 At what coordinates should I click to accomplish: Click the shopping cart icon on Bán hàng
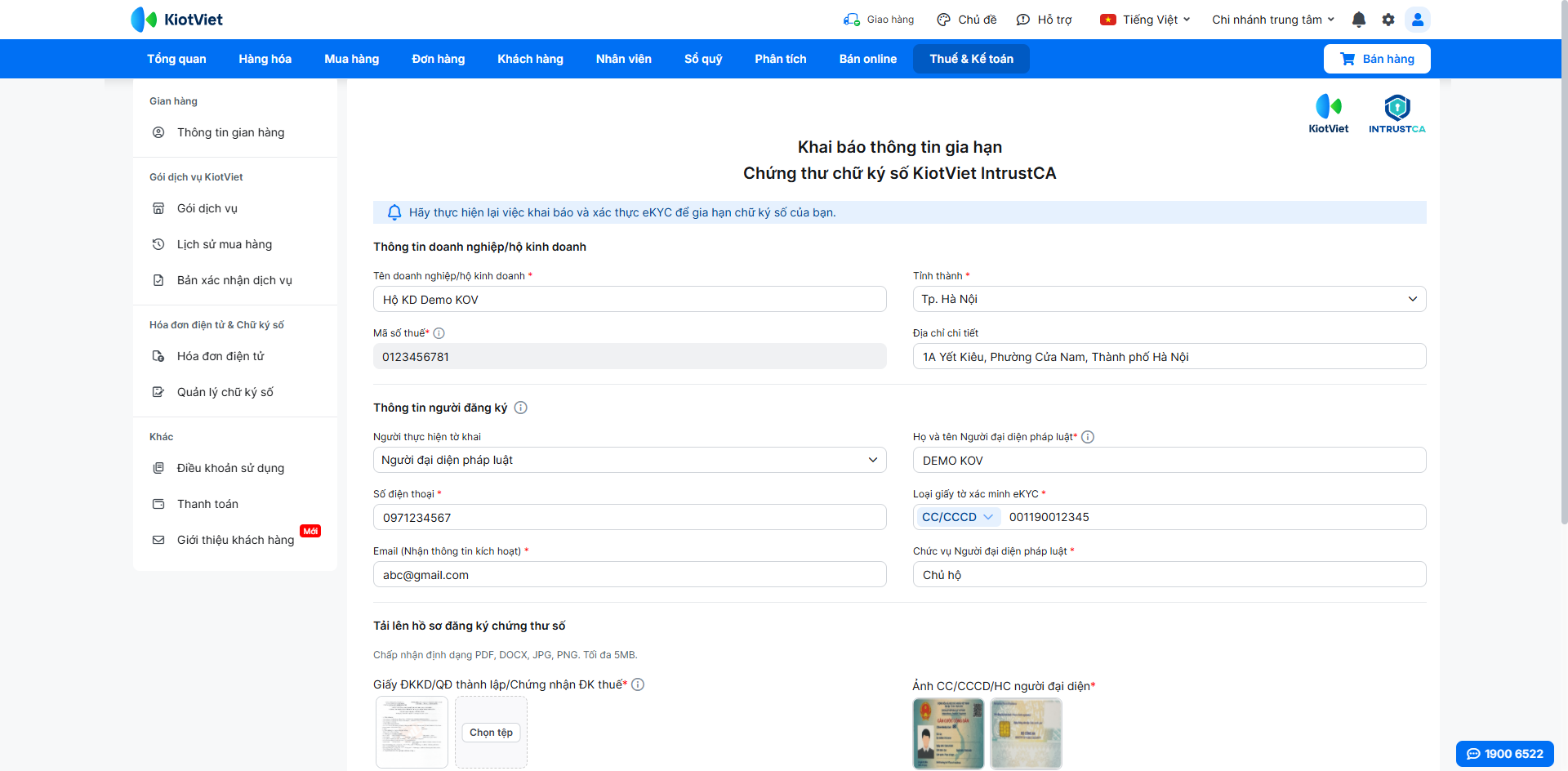click(1347, 59)
